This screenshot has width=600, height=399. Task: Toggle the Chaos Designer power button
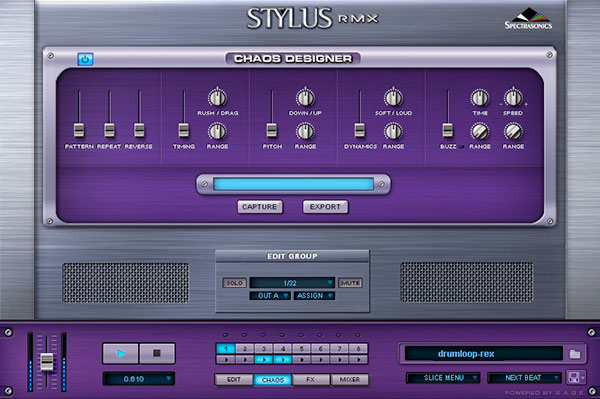pyautogui.click(x=85, y=59)
